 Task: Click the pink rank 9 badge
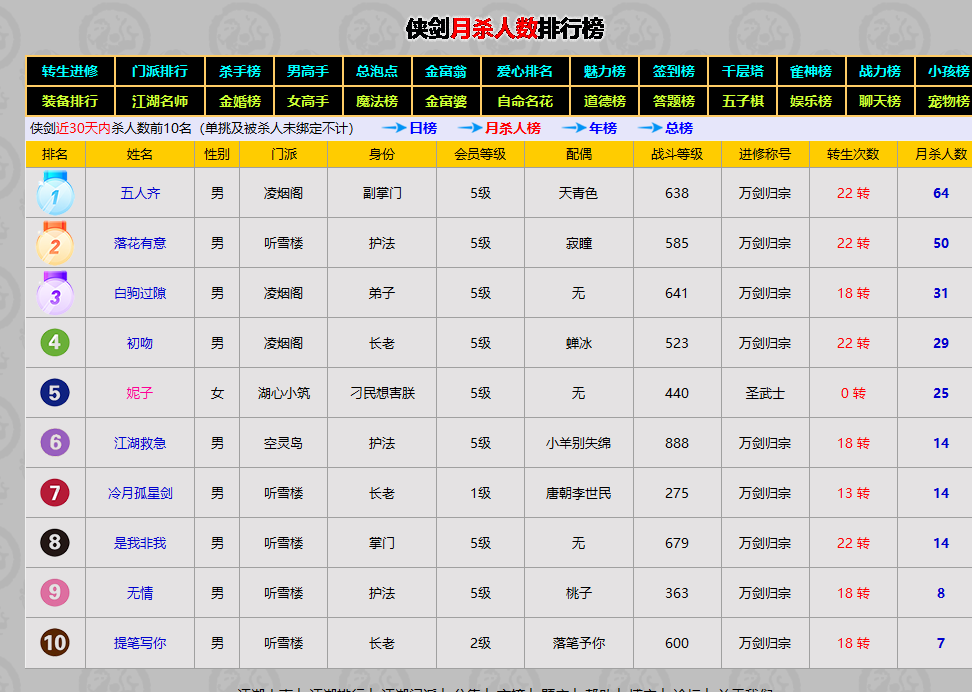tap(55, 593)
